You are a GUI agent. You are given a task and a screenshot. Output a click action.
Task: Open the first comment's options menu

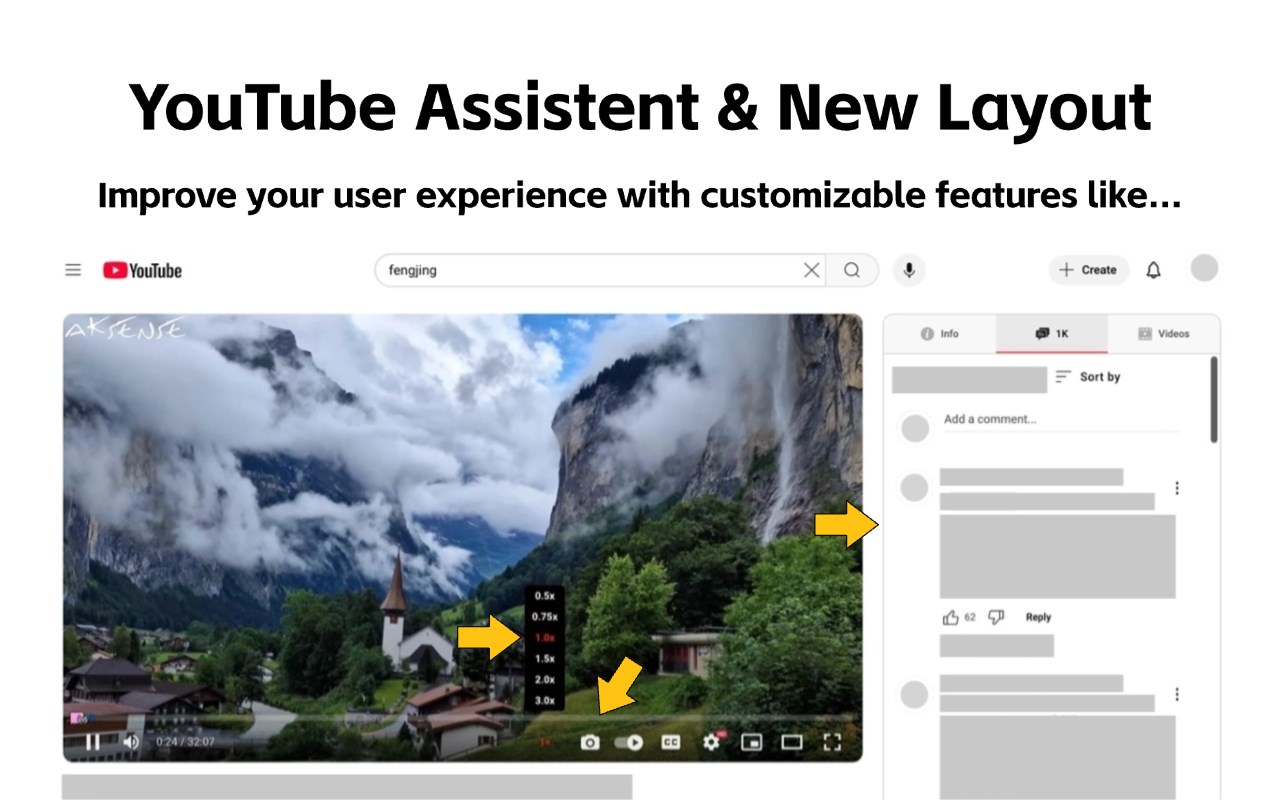tap(1177, 487)
